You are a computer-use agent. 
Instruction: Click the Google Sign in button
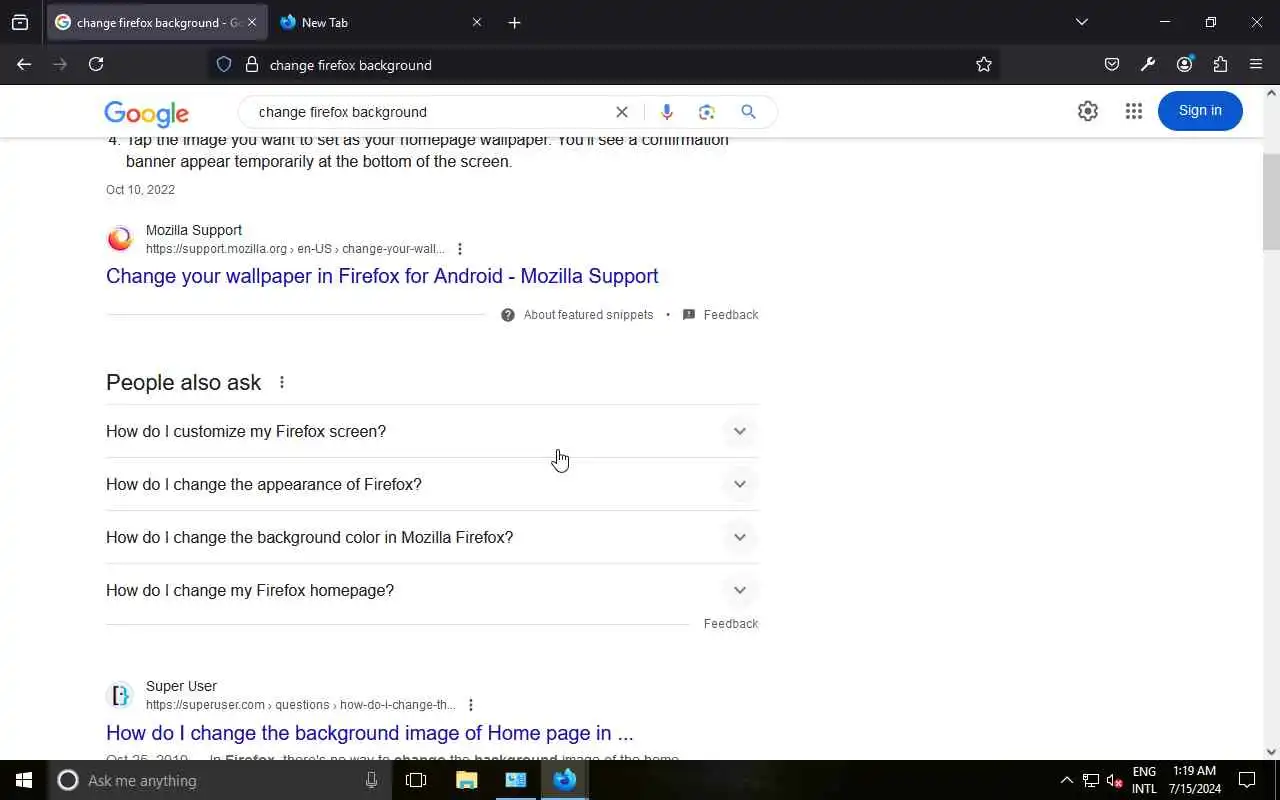click(x=1200, y=111)
